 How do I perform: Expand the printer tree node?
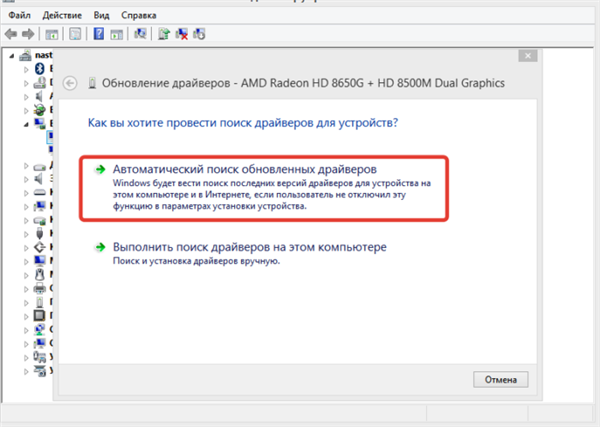click(x=26, y=289)
